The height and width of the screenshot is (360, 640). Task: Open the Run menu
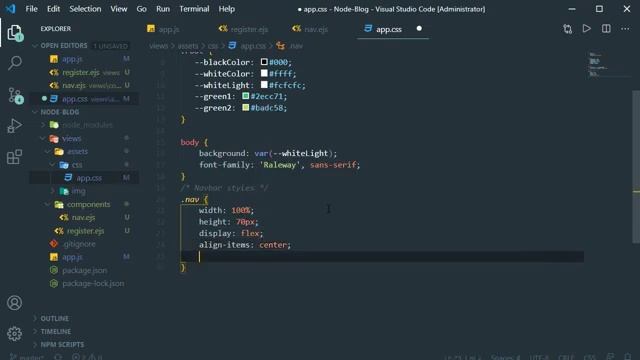point(163,9)
